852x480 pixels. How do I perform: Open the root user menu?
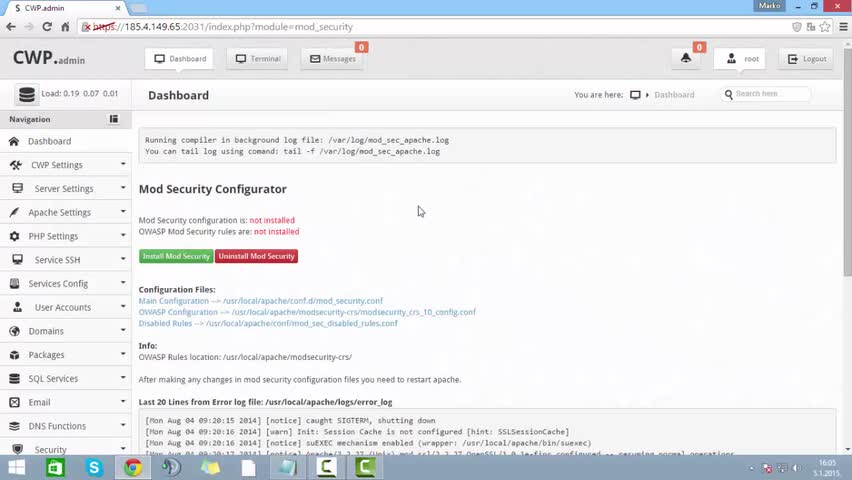[740, 59]
